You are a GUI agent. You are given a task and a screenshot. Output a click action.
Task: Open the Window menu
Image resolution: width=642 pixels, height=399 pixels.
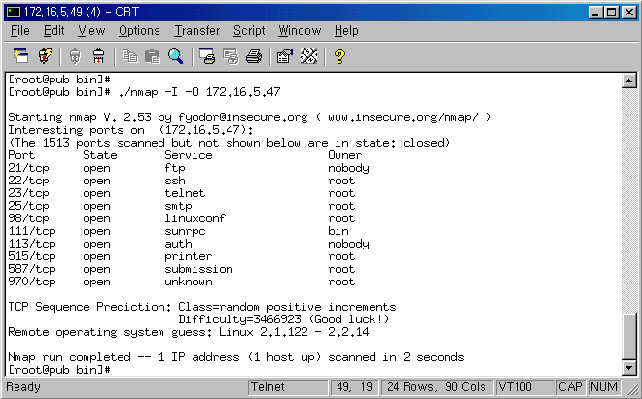pyautogui.click(x=300, y=31)
